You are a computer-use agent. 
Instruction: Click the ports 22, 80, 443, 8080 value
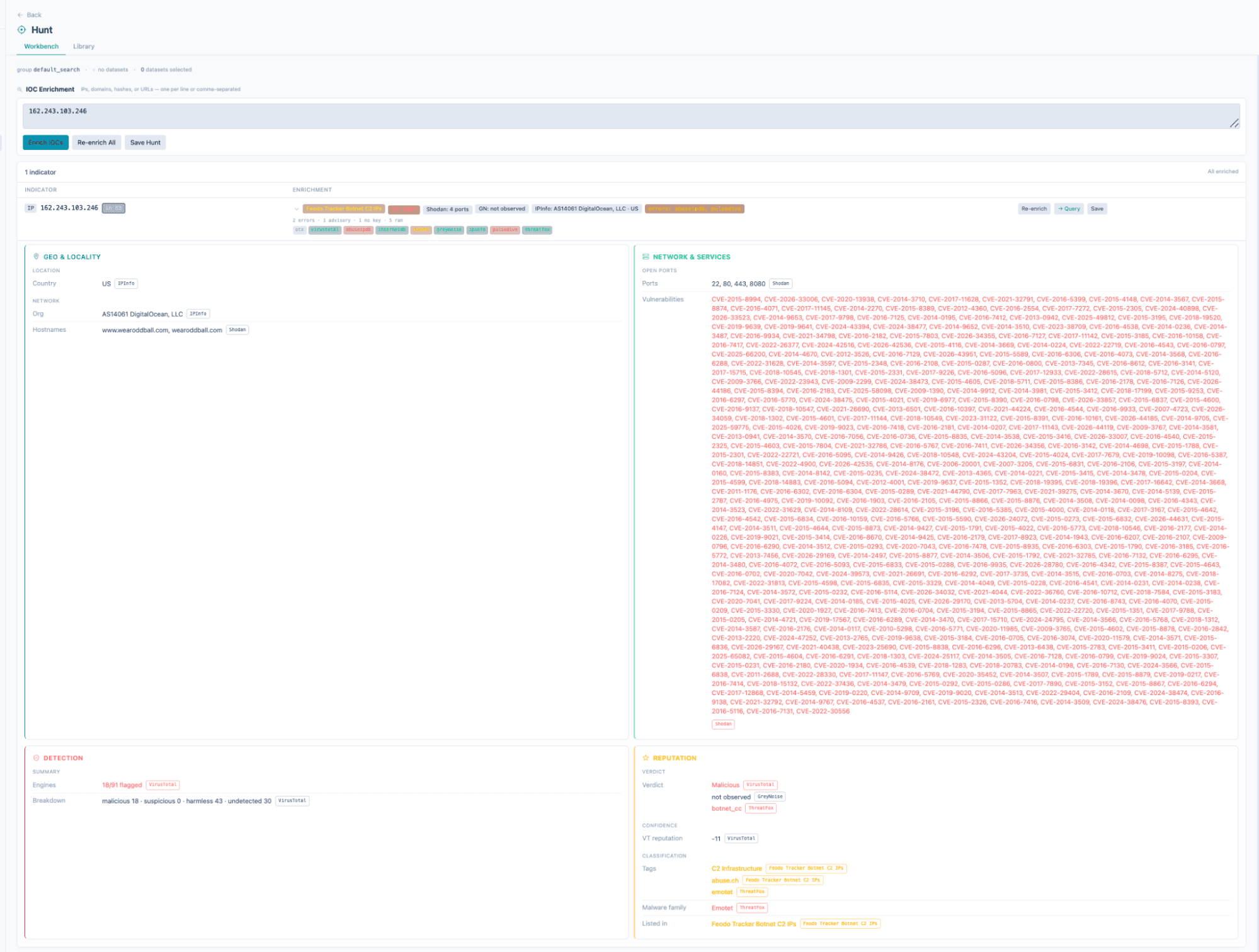click(738, 284)
